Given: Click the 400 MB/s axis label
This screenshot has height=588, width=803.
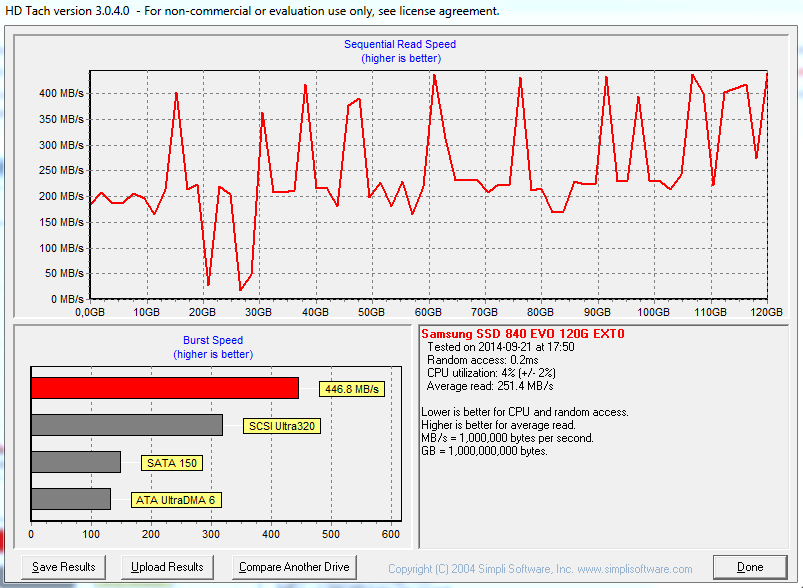Looking at the screenshot, I should (61, 93).
